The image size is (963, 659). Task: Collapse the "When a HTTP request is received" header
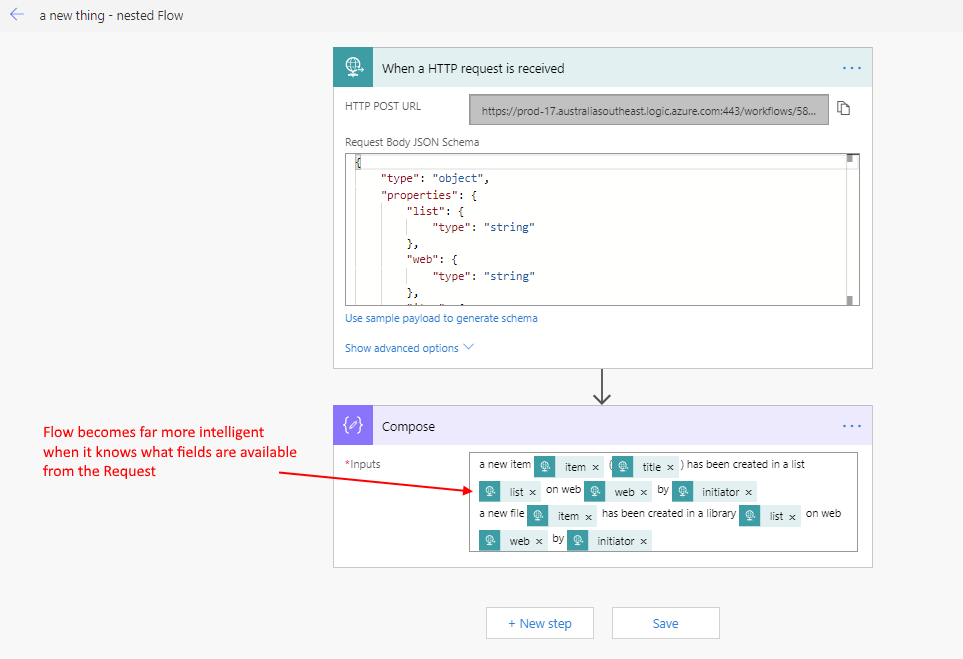click(600, 68)
